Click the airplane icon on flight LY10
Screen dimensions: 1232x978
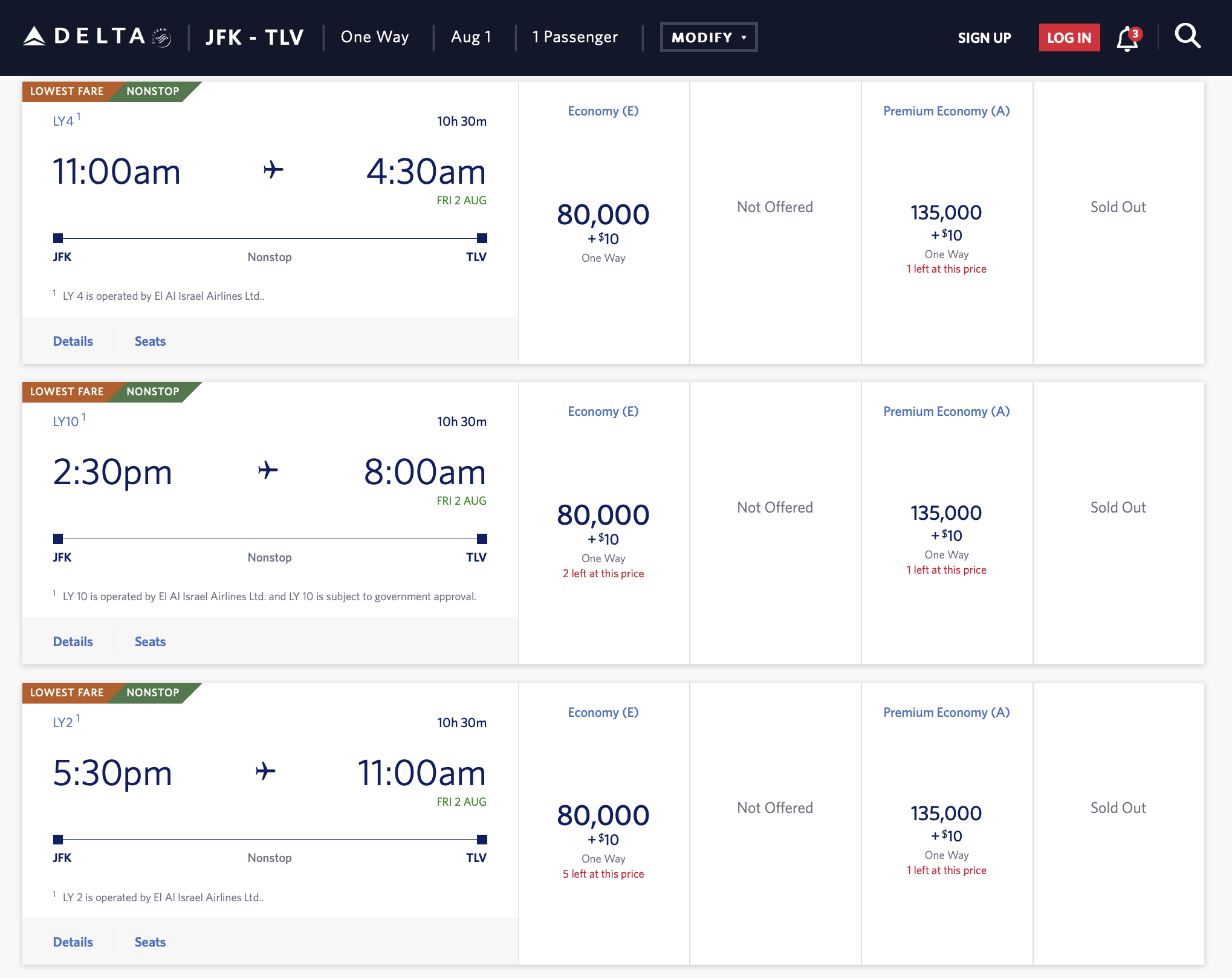pyautogui.click(x=268, y=470)
